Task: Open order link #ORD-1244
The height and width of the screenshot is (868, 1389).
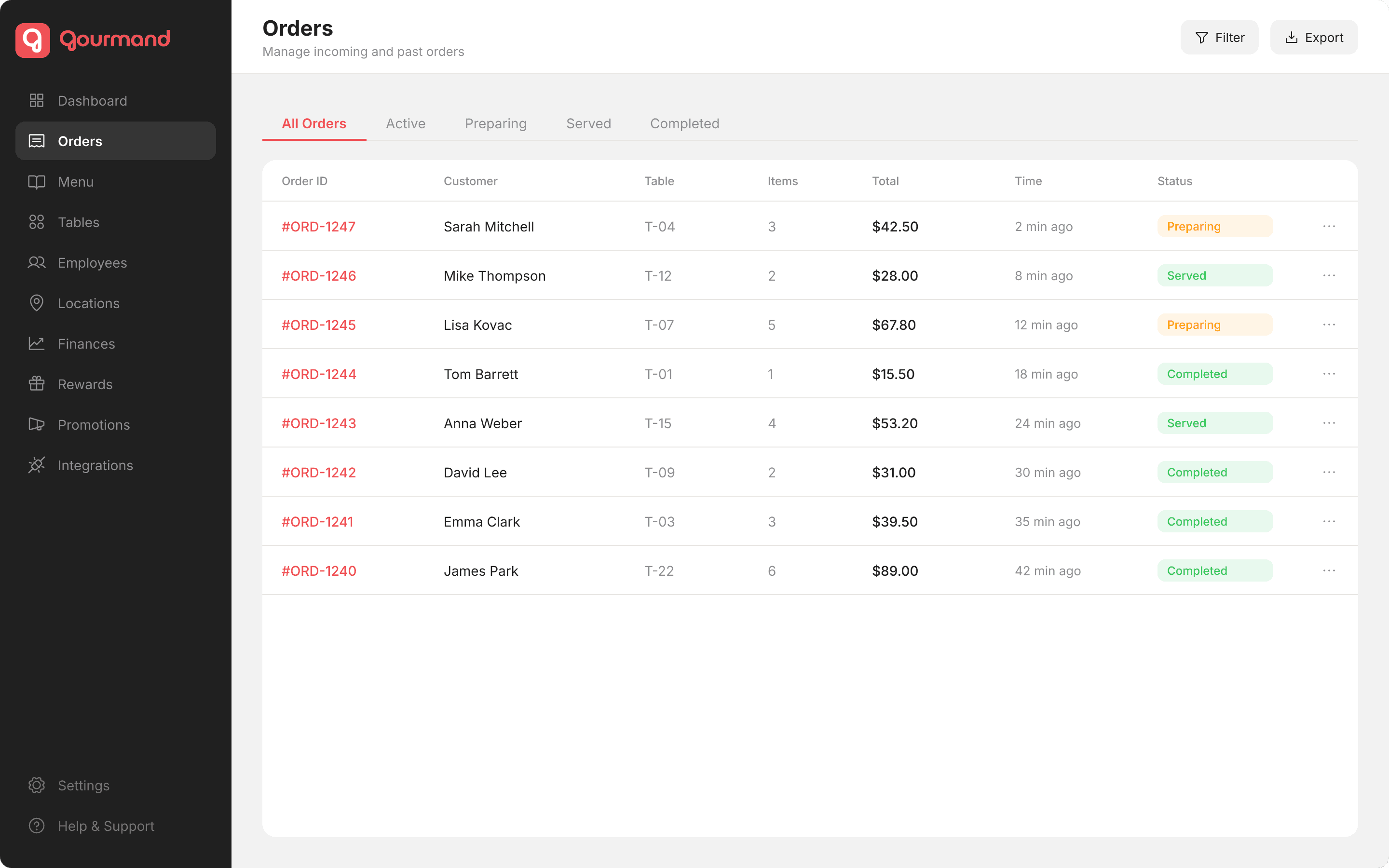Action: pyautogui.click(x=318, y=374)
